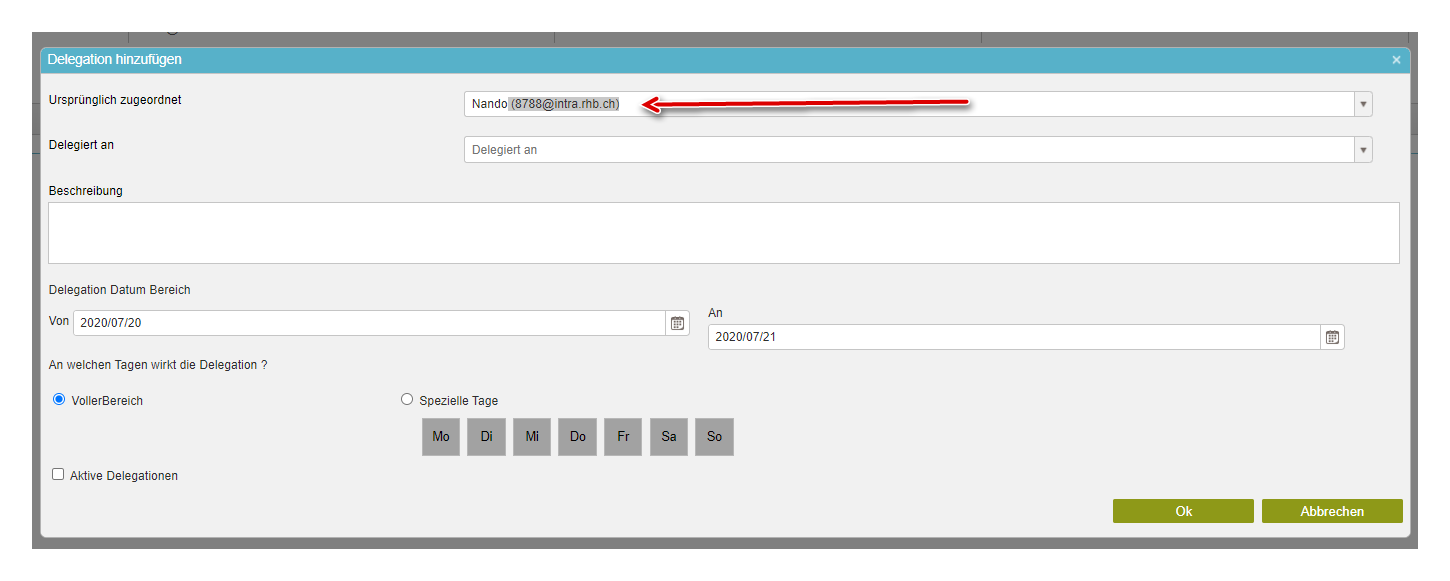Click into the Beschreibung text area

(x=723, y=233)
